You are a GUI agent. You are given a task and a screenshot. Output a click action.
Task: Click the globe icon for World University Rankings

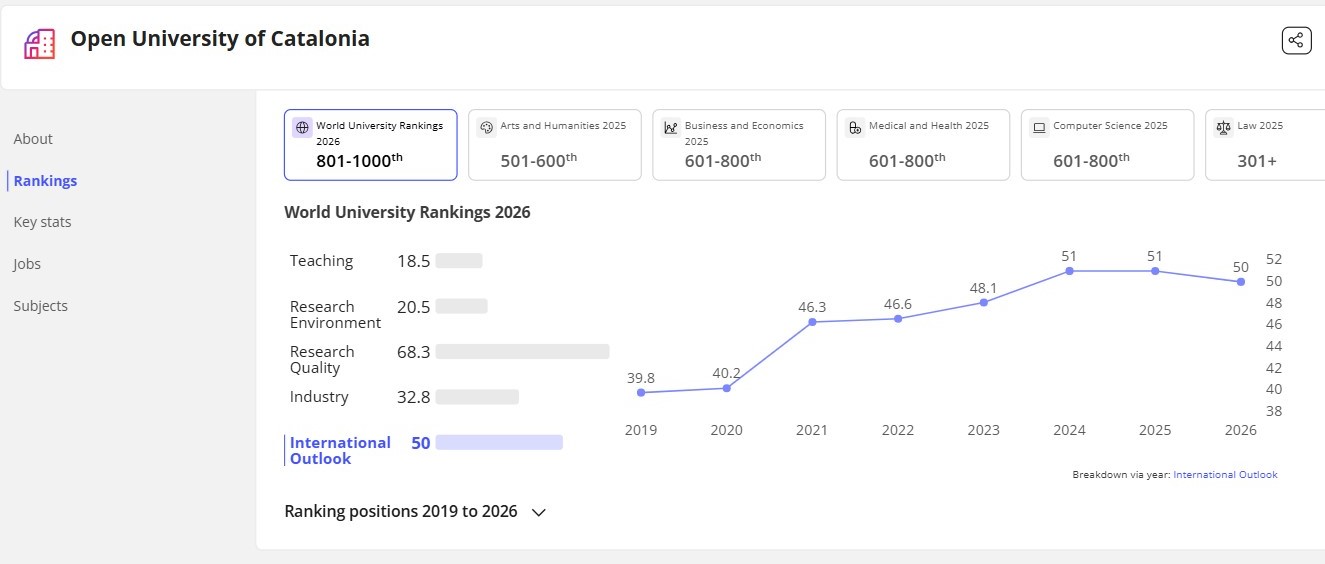pos(302,128)
